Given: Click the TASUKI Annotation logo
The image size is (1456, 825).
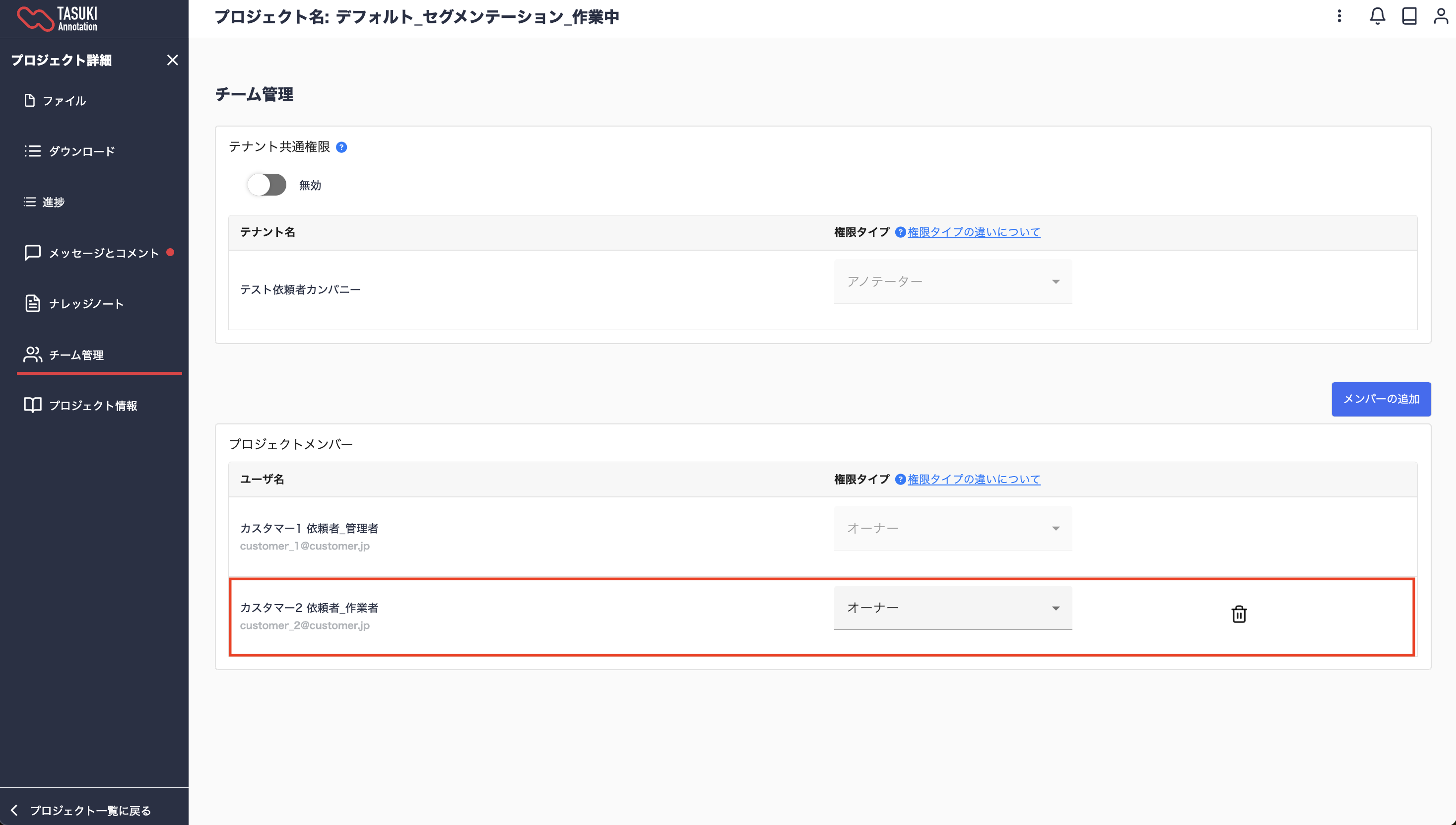Looking at the screenshot, I should tap(57, 18).
